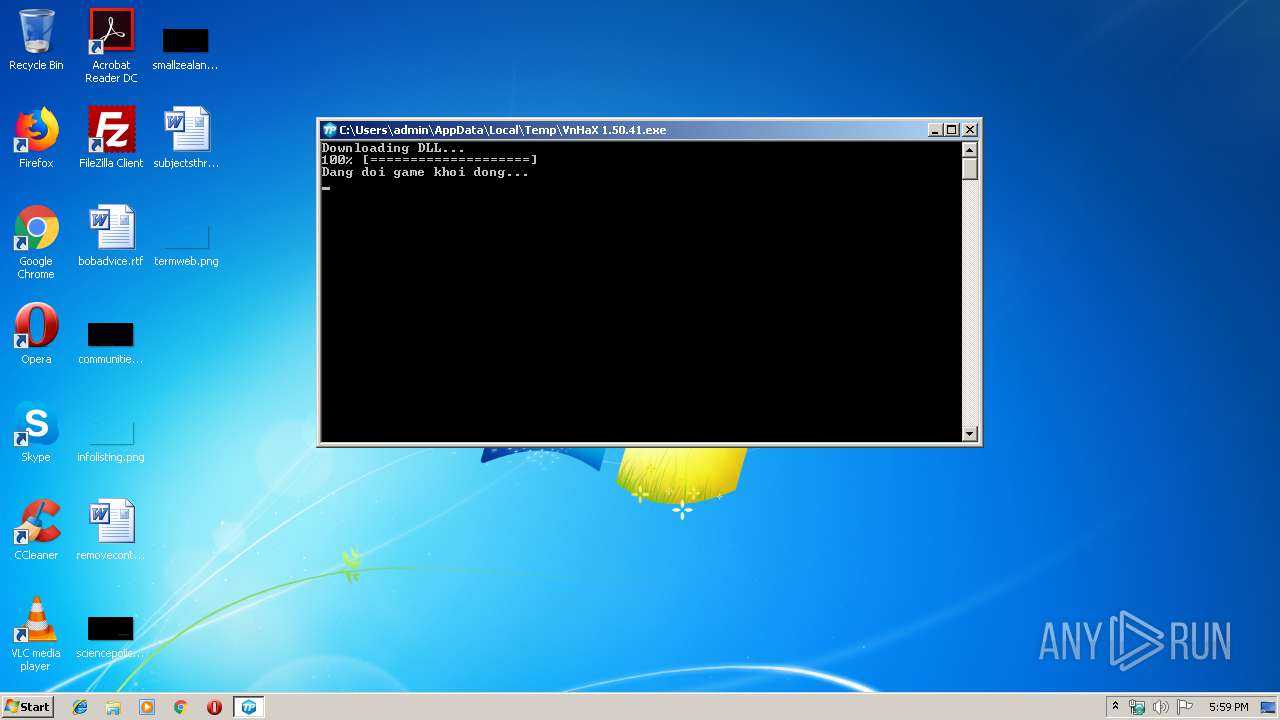1280x720 pixels.
Task: Open the Action Center flag icon
Action: (x=1185, y=707)
